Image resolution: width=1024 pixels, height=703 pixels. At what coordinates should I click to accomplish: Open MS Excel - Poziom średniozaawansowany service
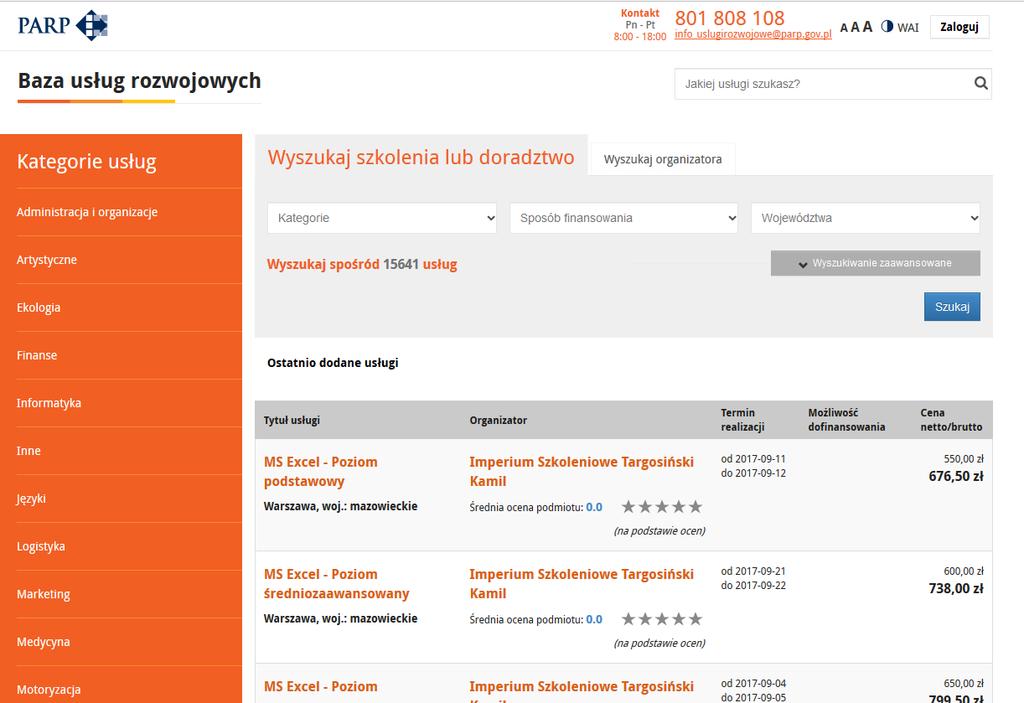click(x=336, y=584)
